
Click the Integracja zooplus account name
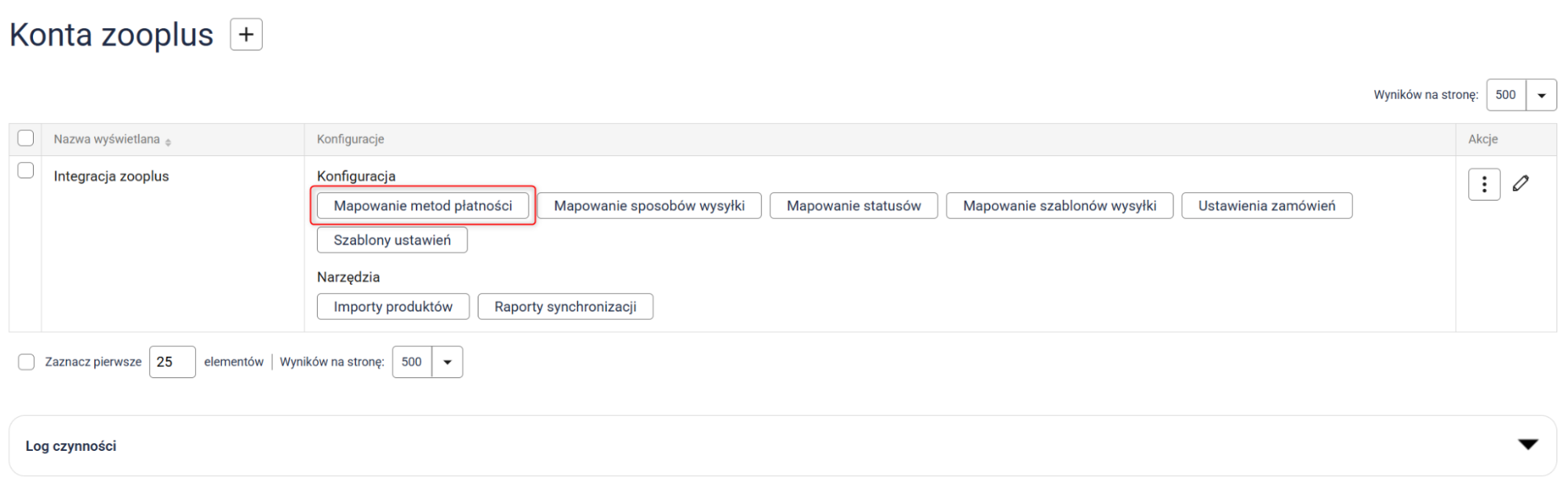pos(111,176)
